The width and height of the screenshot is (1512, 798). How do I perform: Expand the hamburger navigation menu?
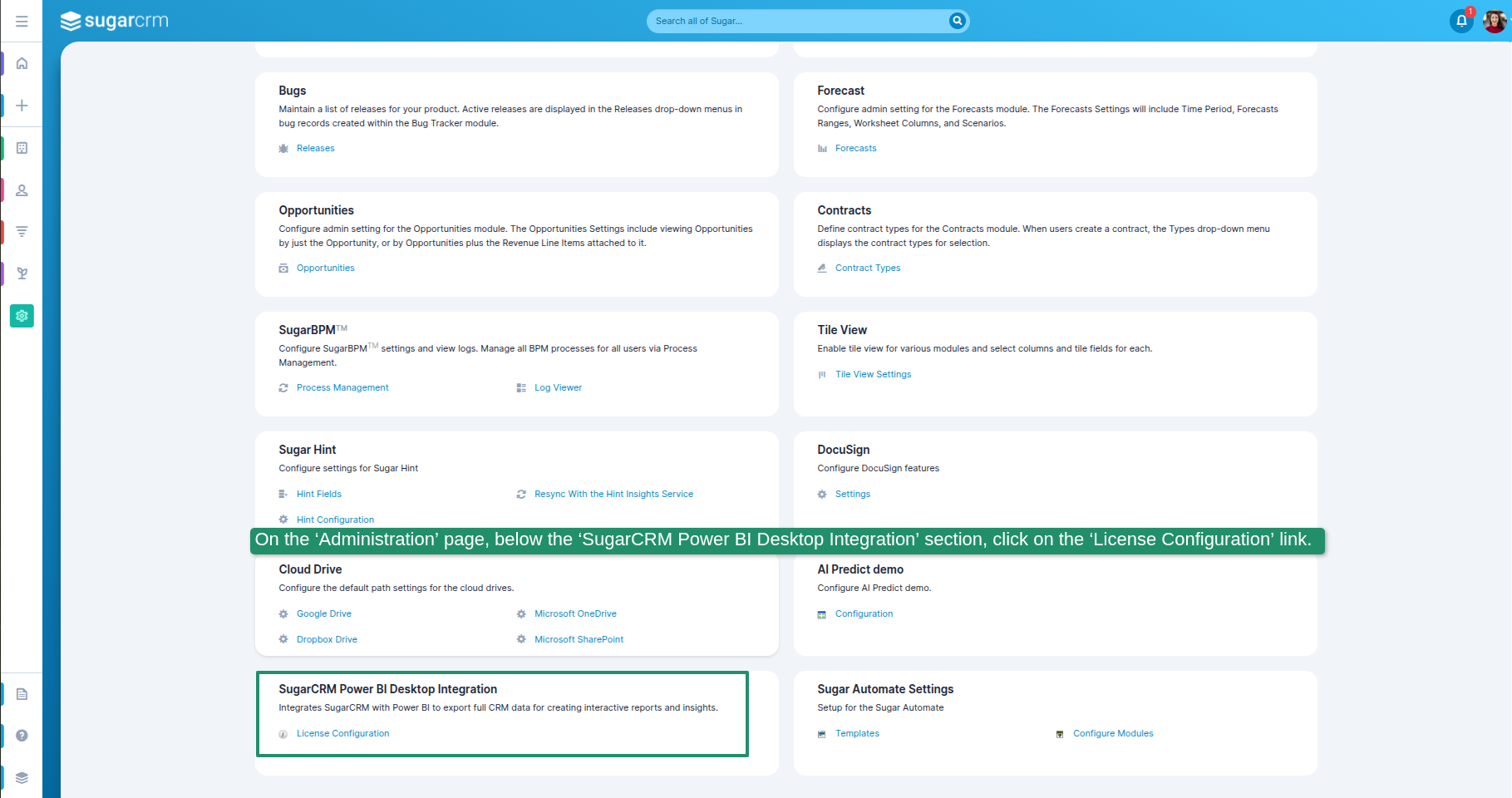22,21
